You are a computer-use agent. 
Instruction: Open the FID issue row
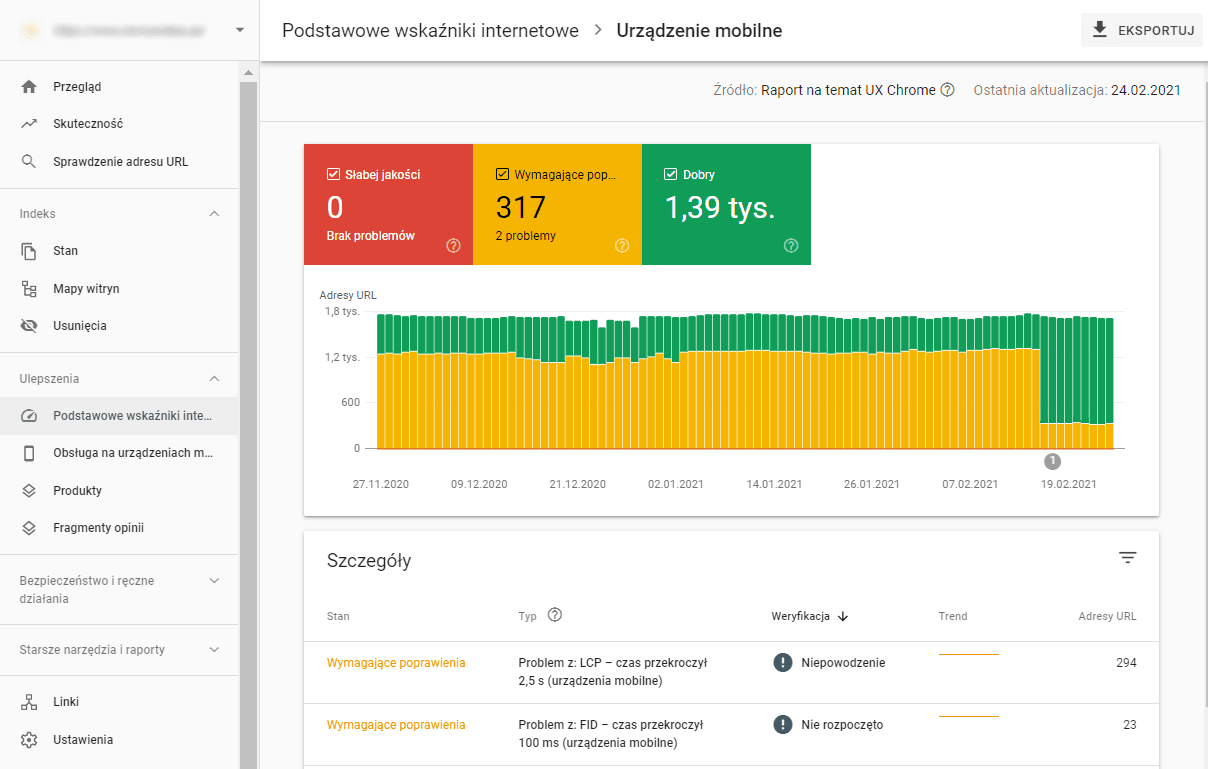[x=731, y=735]
